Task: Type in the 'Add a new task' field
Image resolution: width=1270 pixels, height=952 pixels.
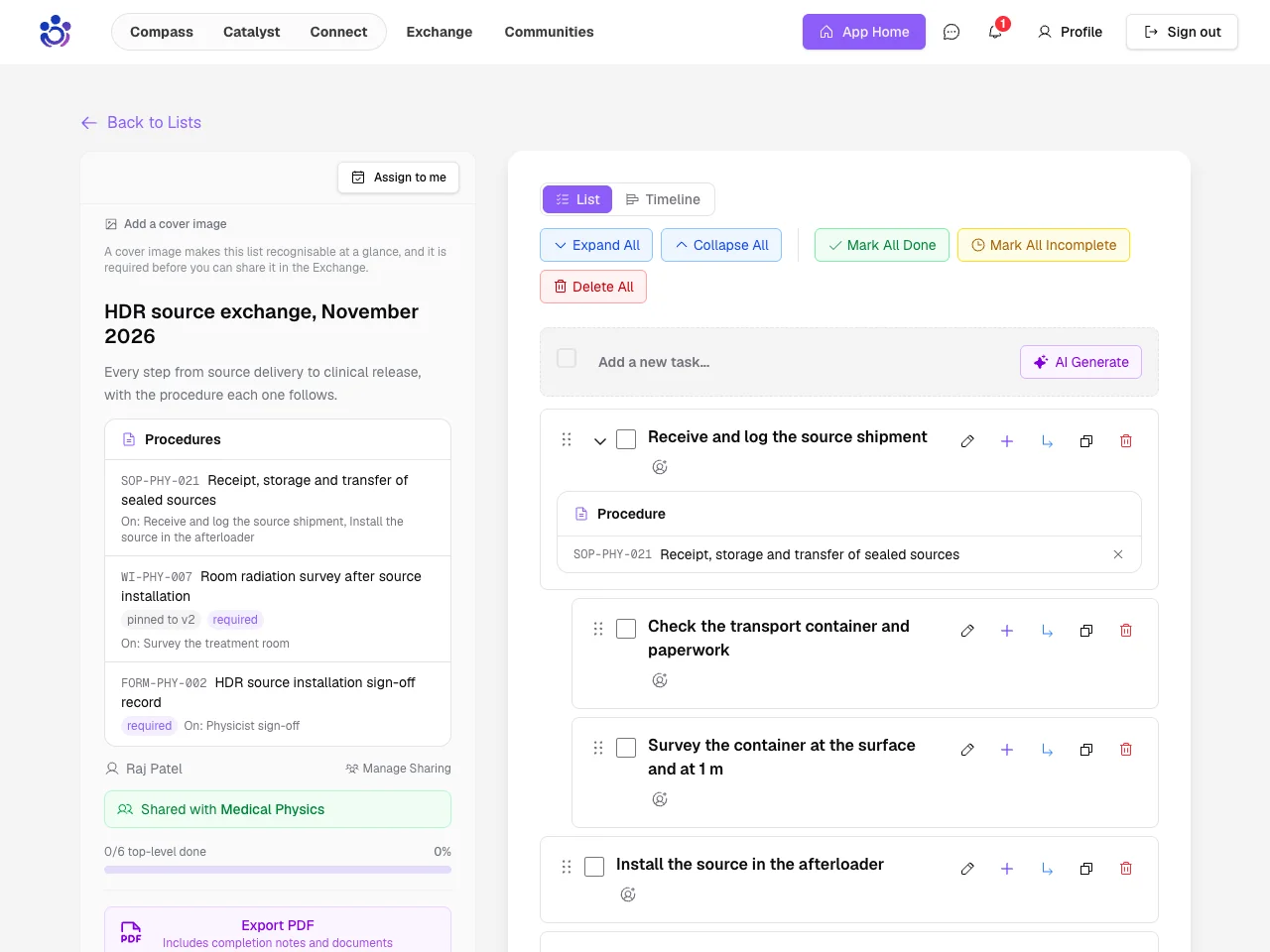Action: [802, 362]
